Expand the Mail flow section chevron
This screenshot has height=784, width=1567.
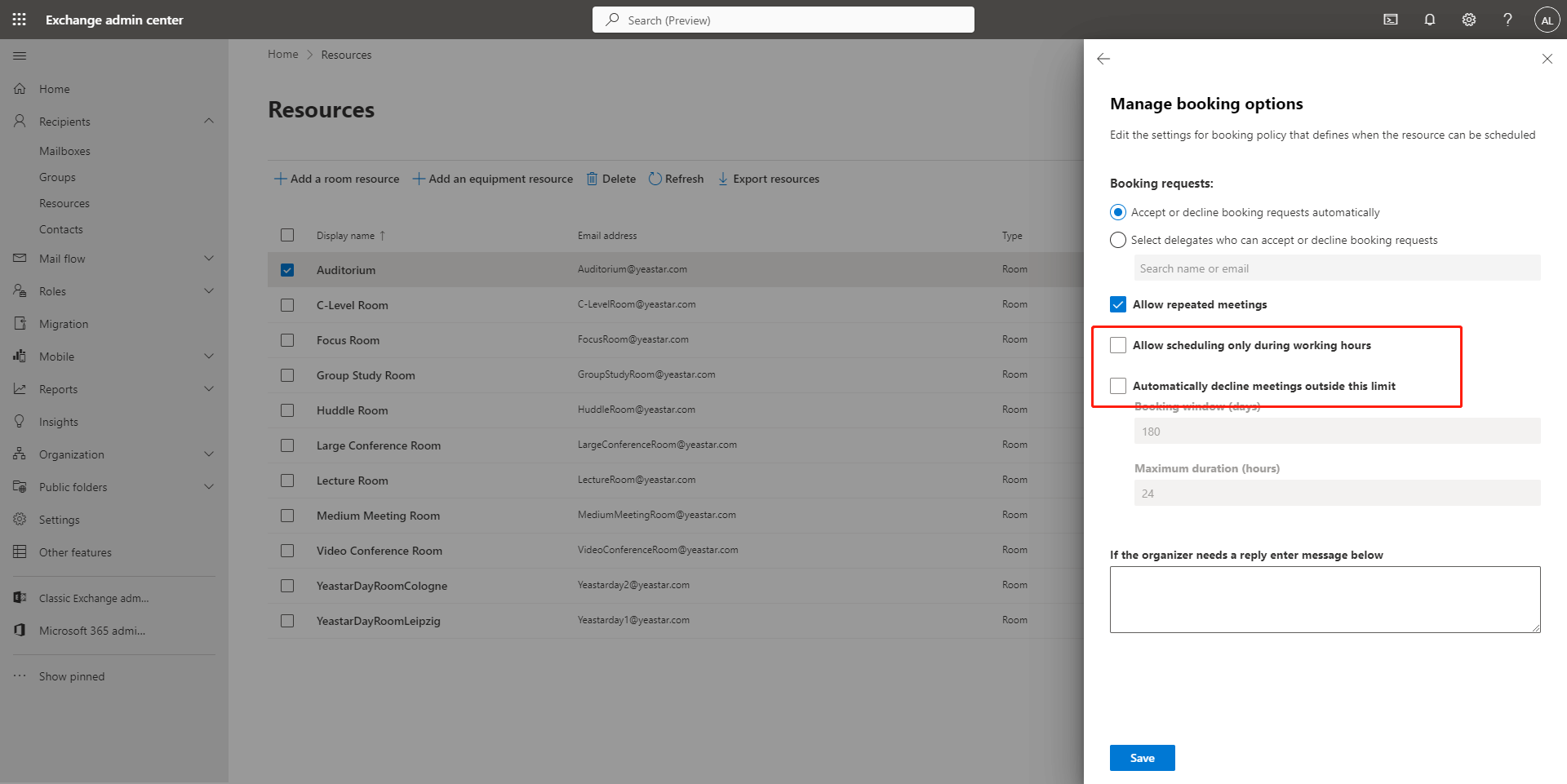(209, 258)
